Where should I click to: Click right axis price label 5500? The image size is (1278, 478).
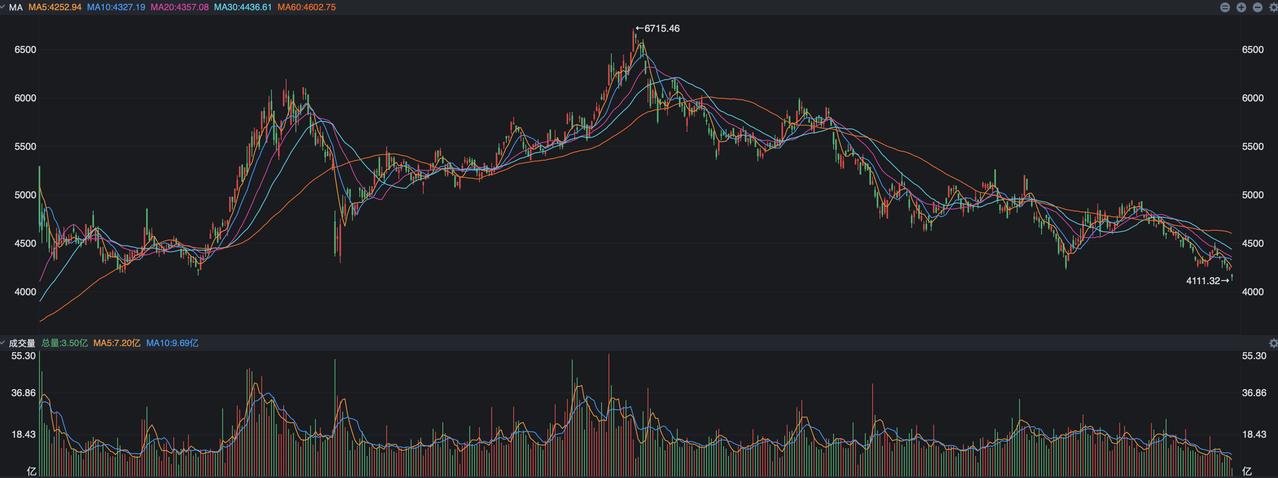tap(1252, 146)
